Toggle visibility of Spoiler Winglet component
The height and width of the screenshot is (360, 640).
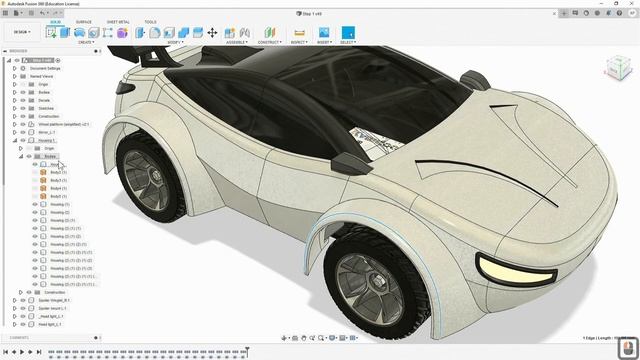click(x=23, y=300)
